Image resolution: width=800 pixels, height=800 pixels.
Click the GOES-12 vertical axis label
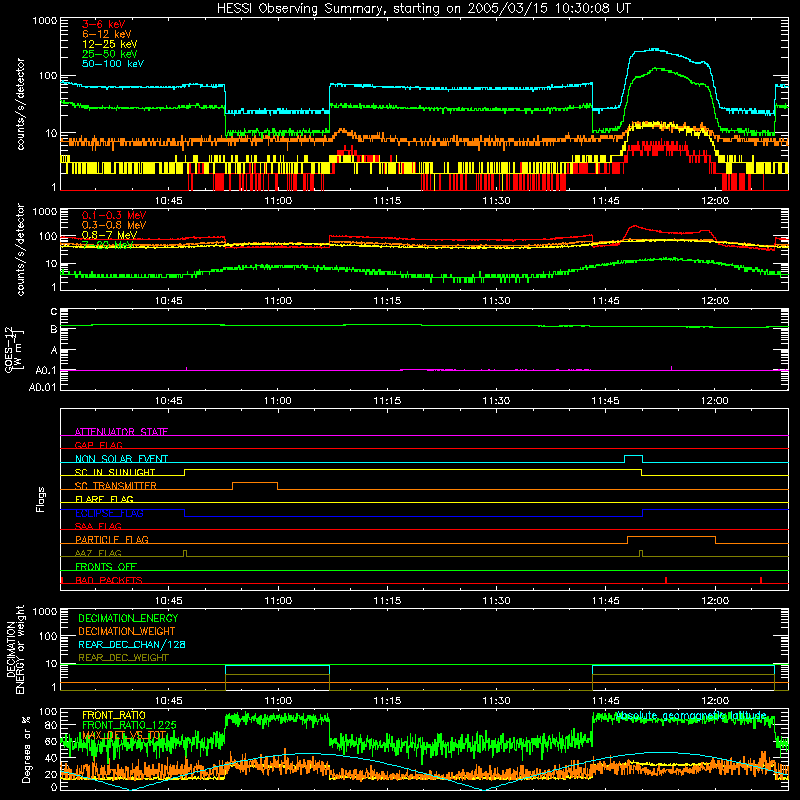click(x=14, y=349)
